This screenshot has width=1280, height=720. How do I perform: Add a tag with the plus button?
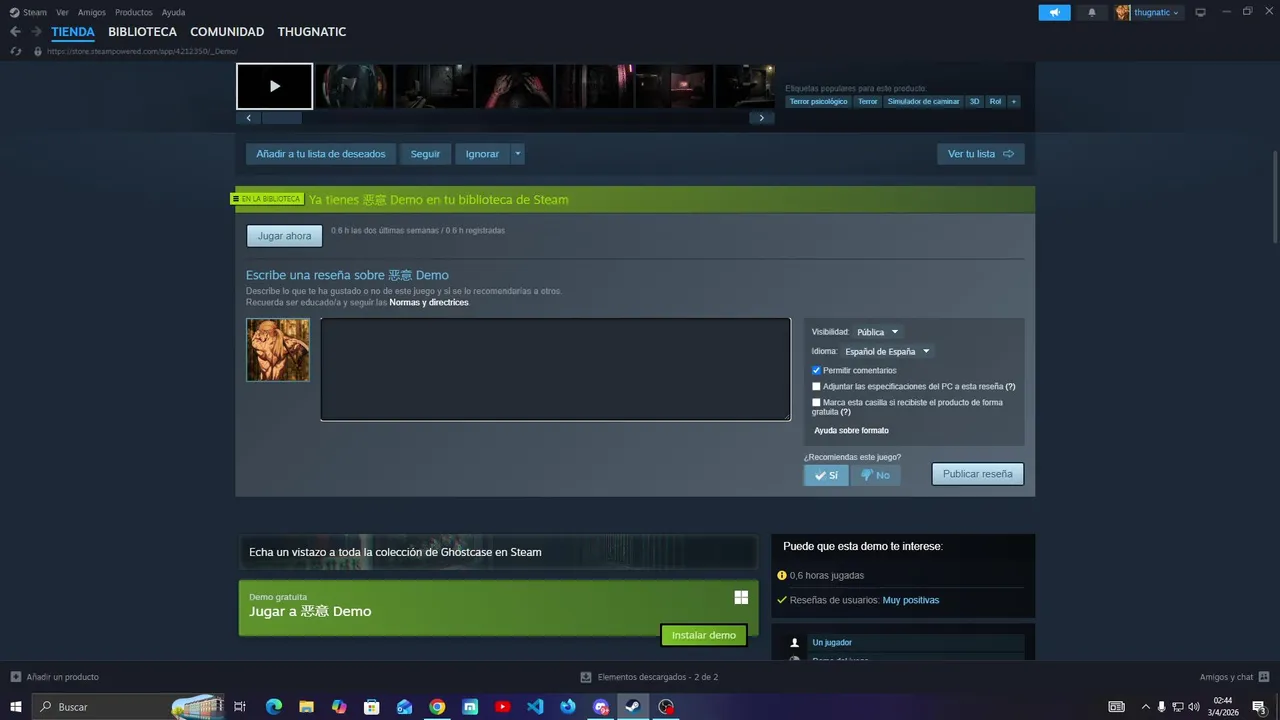[x=1013, y=101]
